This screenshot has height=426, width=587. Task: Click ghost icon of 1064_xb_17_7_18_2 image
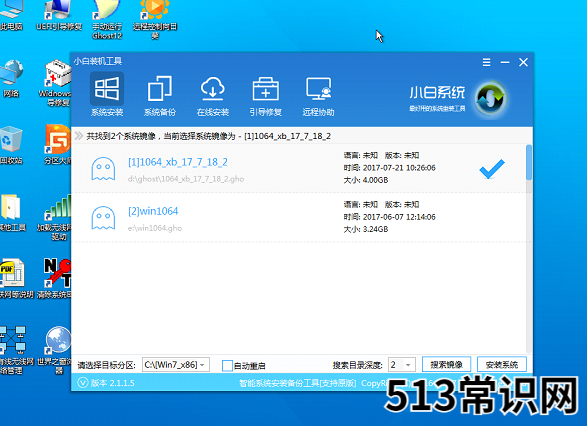point(103,169)
